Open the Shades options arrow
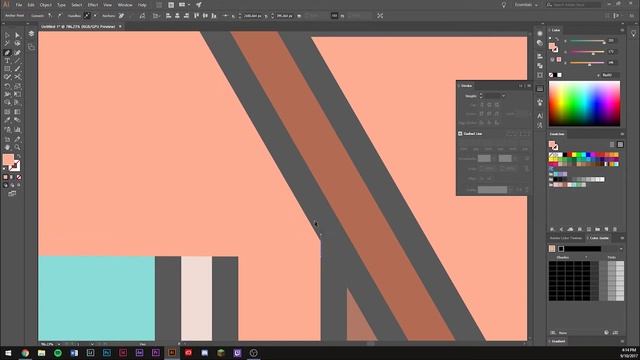This screenshot has width=640, height=360. pos(586,258)
